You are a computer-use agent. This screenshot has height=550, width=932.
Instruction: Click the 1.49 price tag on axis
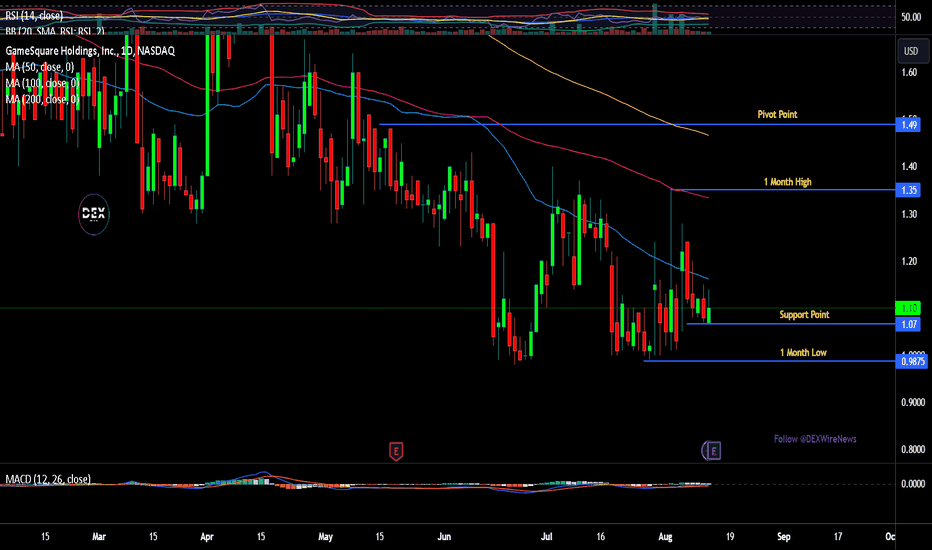pyautogui.click(x=909, y=125)
